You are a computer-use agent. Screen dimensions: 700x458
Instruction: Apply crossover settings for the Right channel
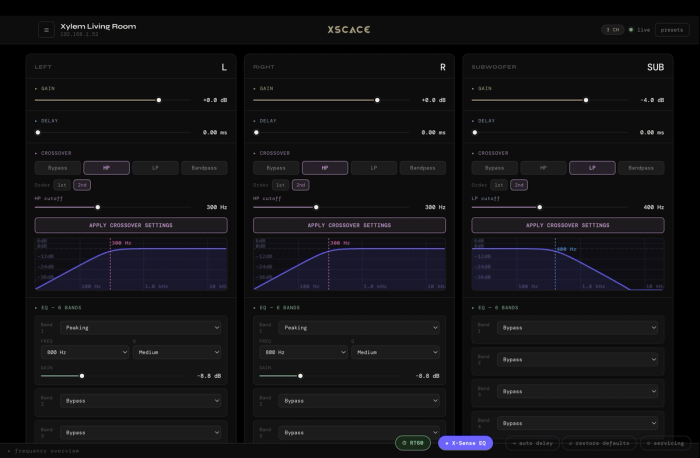click(349, 225)
